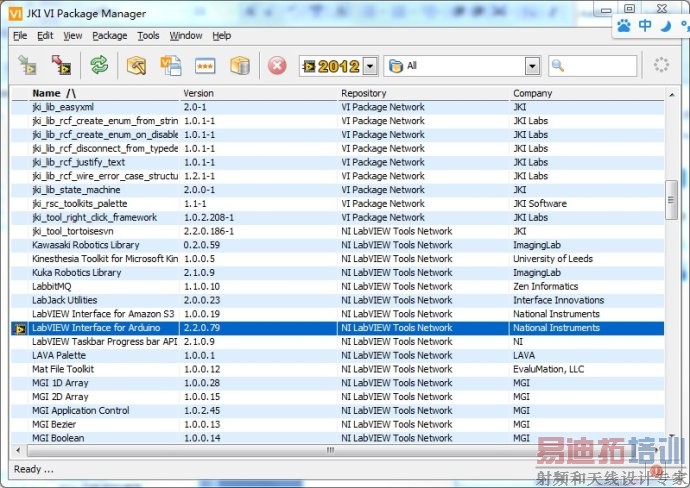Viewport: 690px width, 488px height.
Task: Open the LabVIEW 2012 version dropdown
Action: tap(370, 66)
